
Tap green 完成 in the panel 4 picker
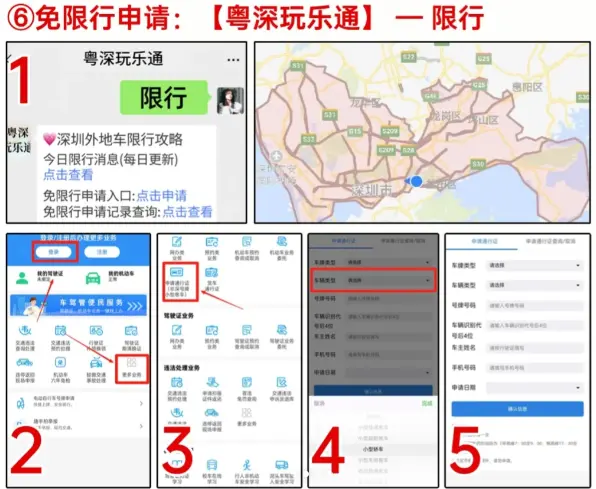pos(427,403)
